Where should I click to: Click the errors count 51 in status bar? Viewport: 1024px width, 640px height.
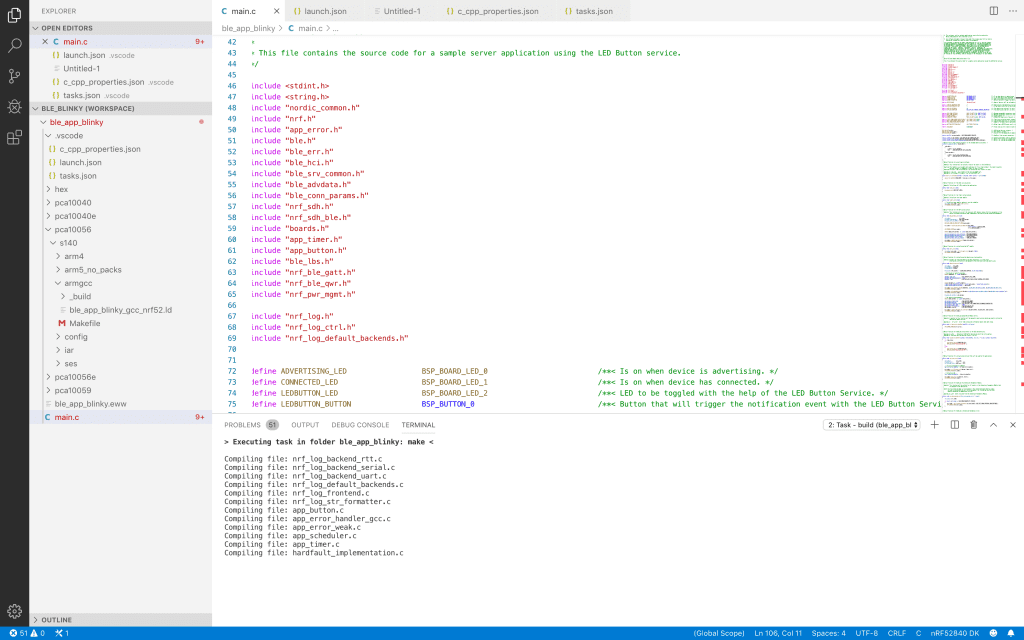point(19,633)
